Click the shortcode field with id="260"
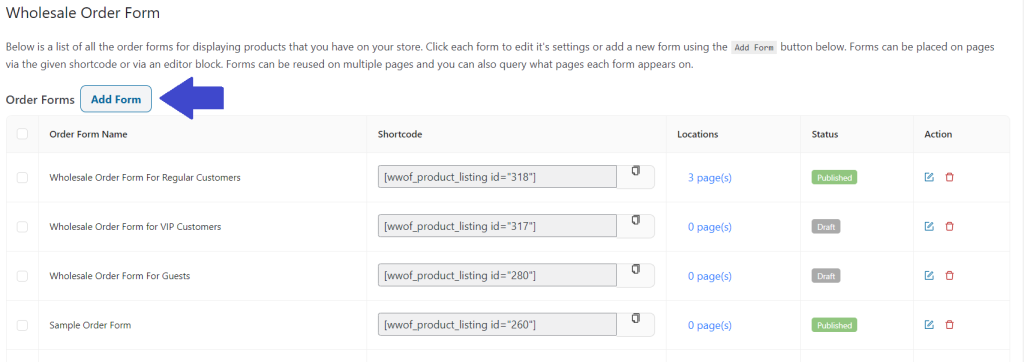Image resolution: width=1024 pixels, height=362 pixels. (x=497, y=325)
